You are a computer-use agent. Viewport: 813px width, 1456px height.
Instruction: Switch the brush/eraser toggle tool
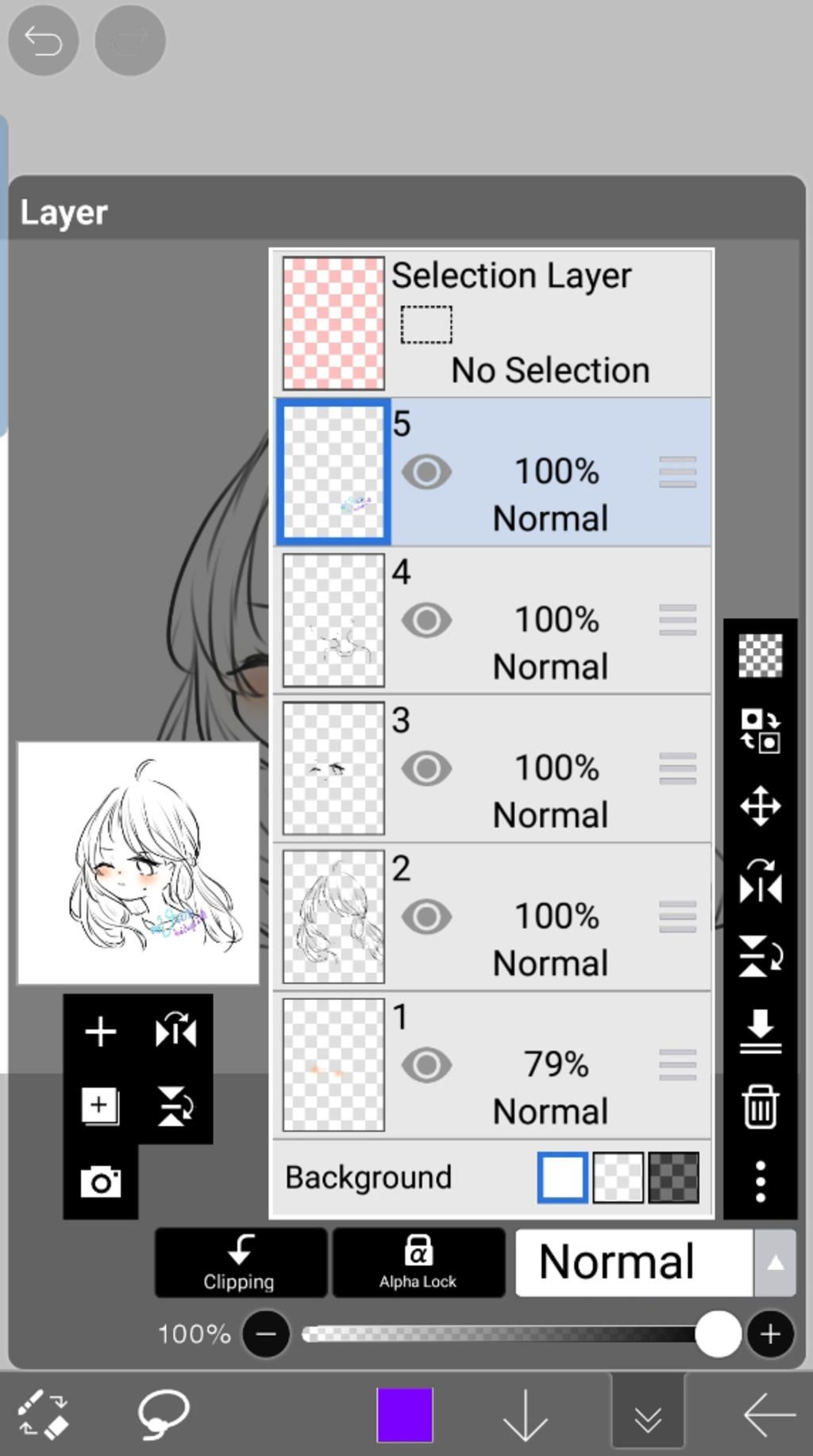[x=43, y=1414]
